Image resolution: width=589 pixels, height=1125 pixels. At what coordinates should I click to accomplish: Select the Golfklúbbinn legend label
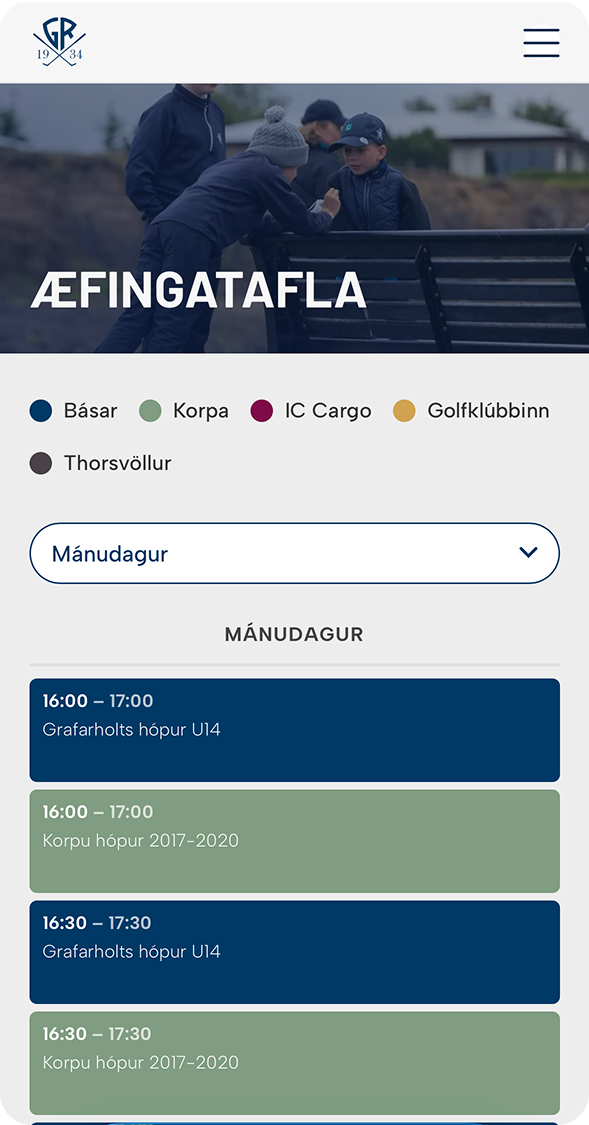tap(489, 411)
